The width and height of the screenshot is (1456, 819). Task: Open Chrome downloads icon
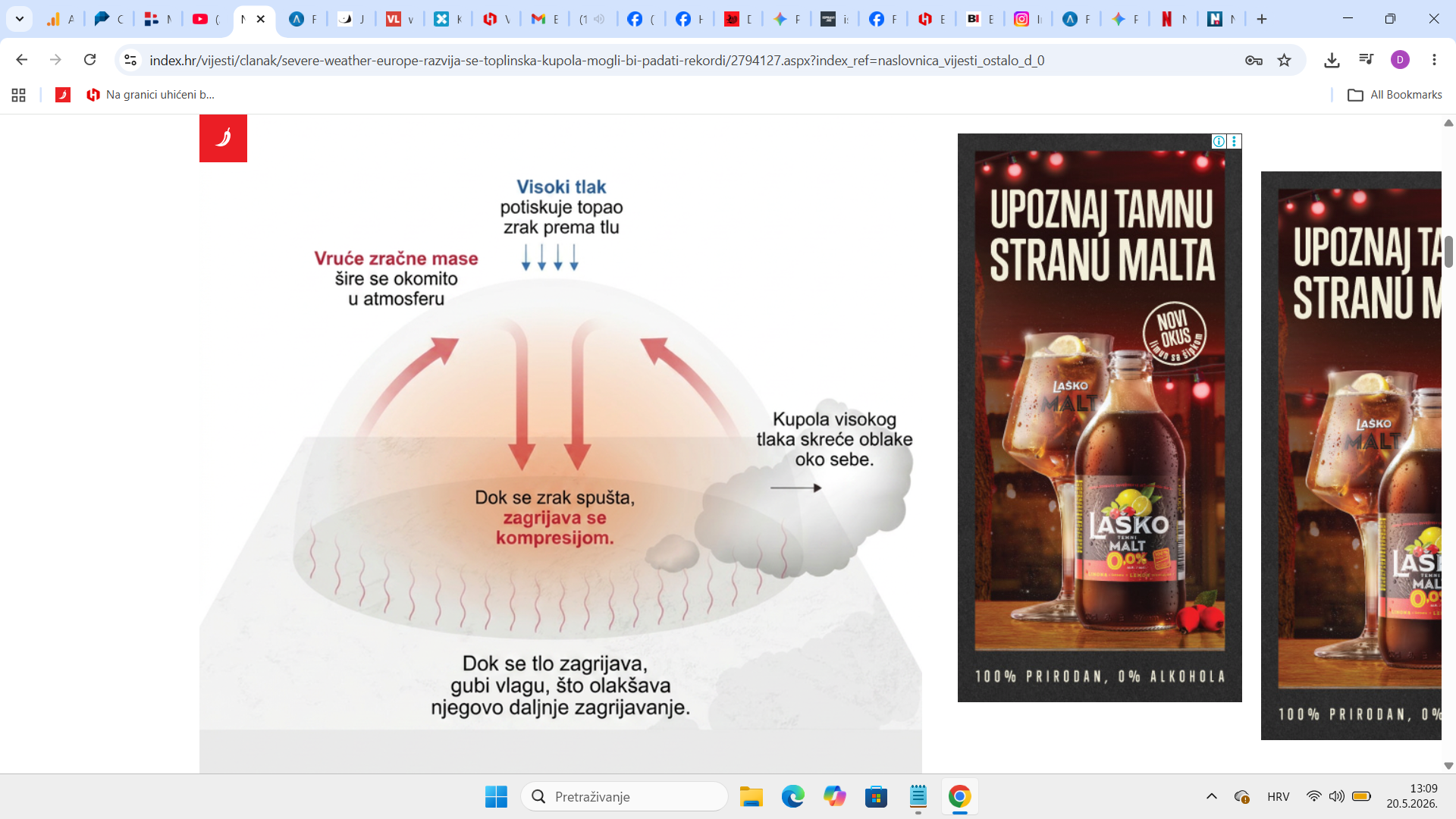tap(1332, 60)
